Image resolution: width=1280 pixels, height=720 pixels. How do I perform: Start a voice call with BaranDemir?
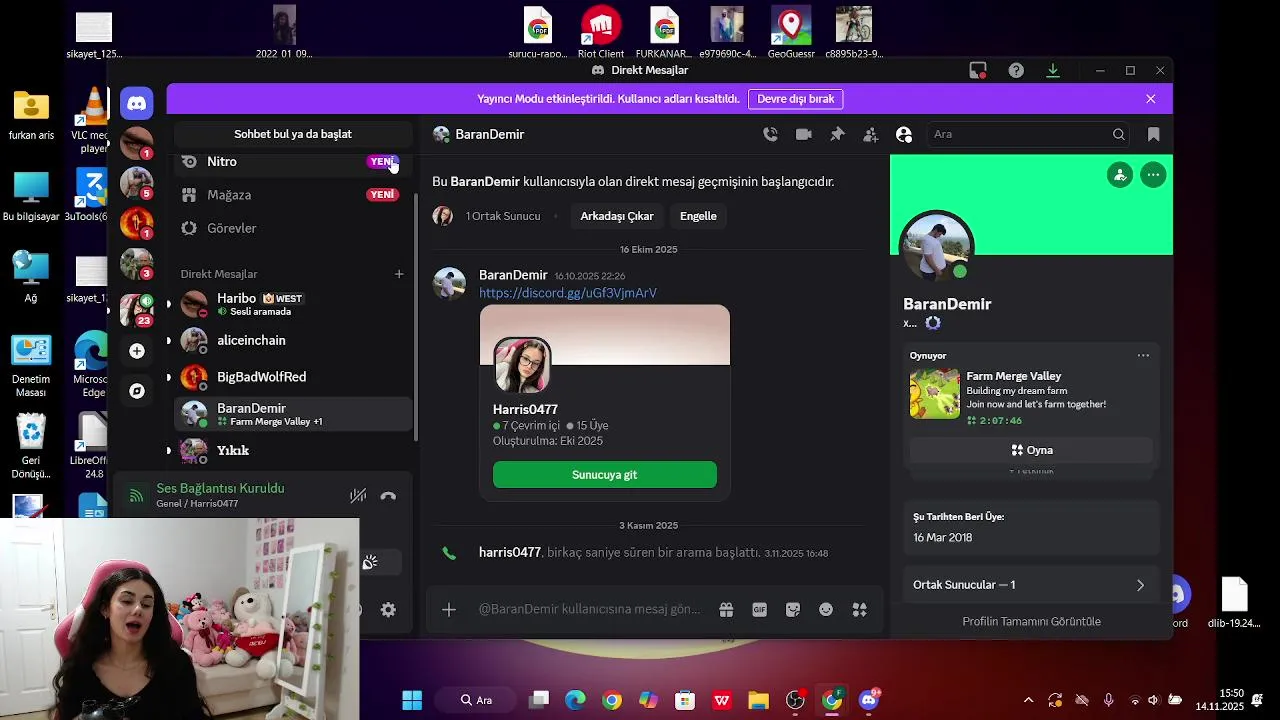pyautogui.click(x=770, y=134)
